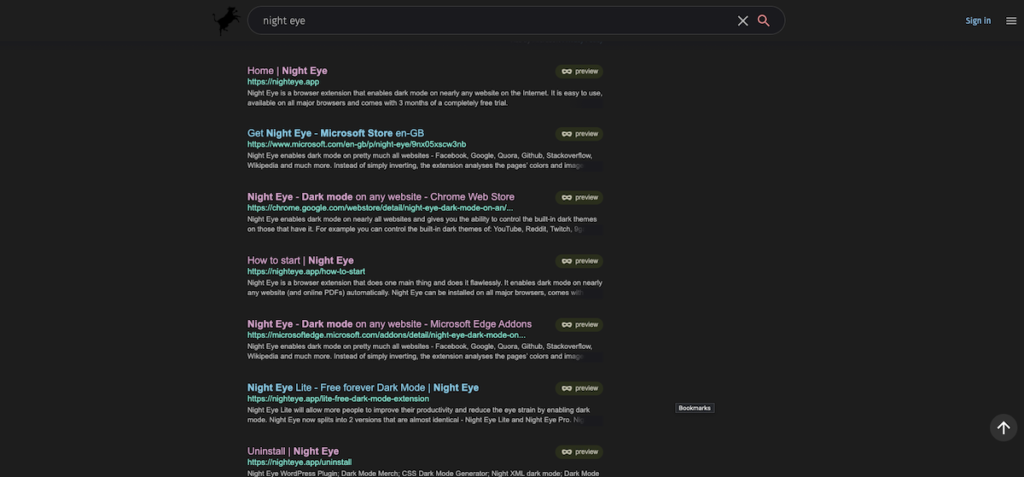Click the microsoftedge.microsoft.com addons URL
The image size is (1024, 477).
[386, 335]
